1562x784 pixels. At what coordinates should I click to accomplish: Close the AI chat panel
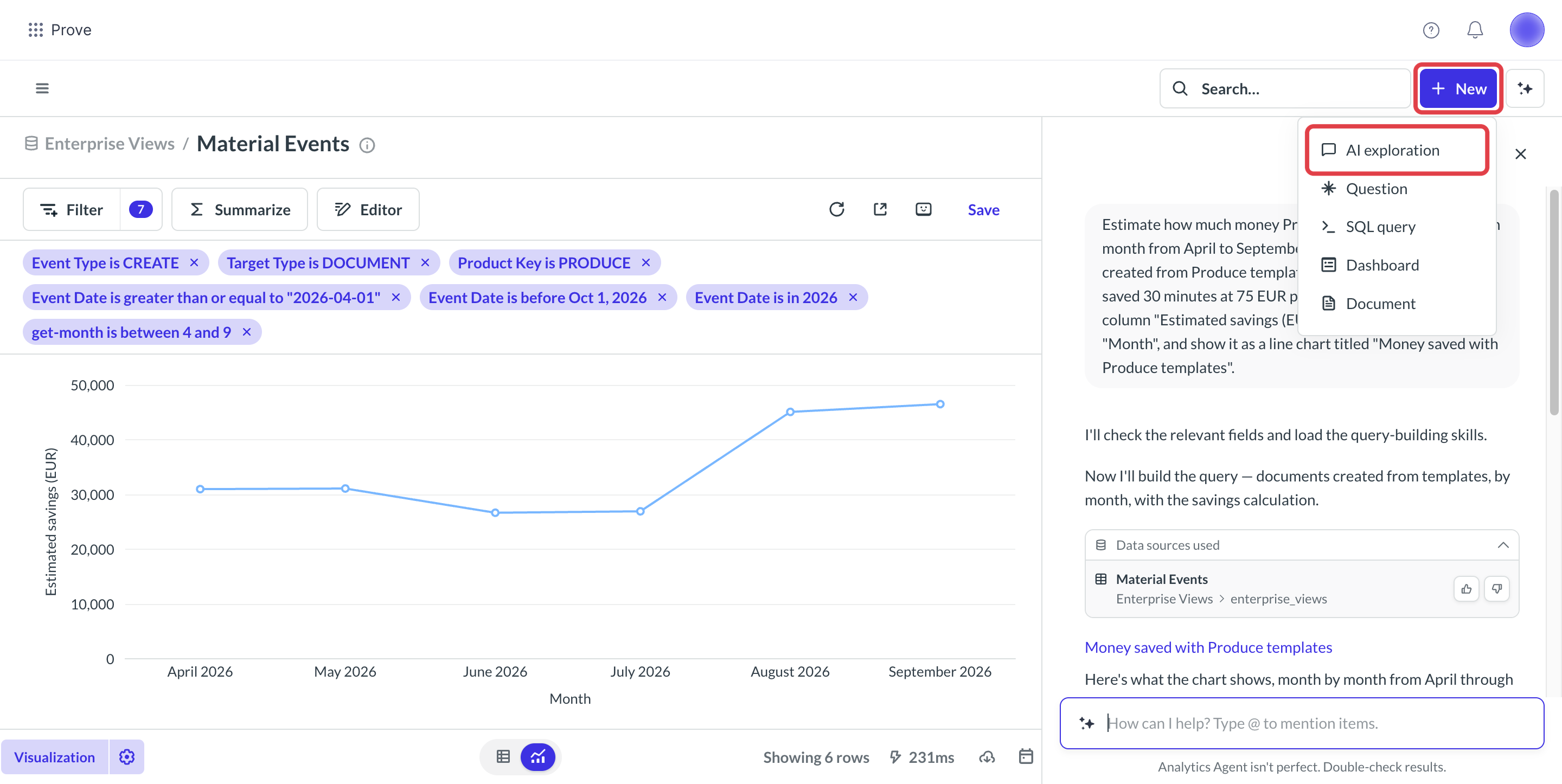point(1520,154)
